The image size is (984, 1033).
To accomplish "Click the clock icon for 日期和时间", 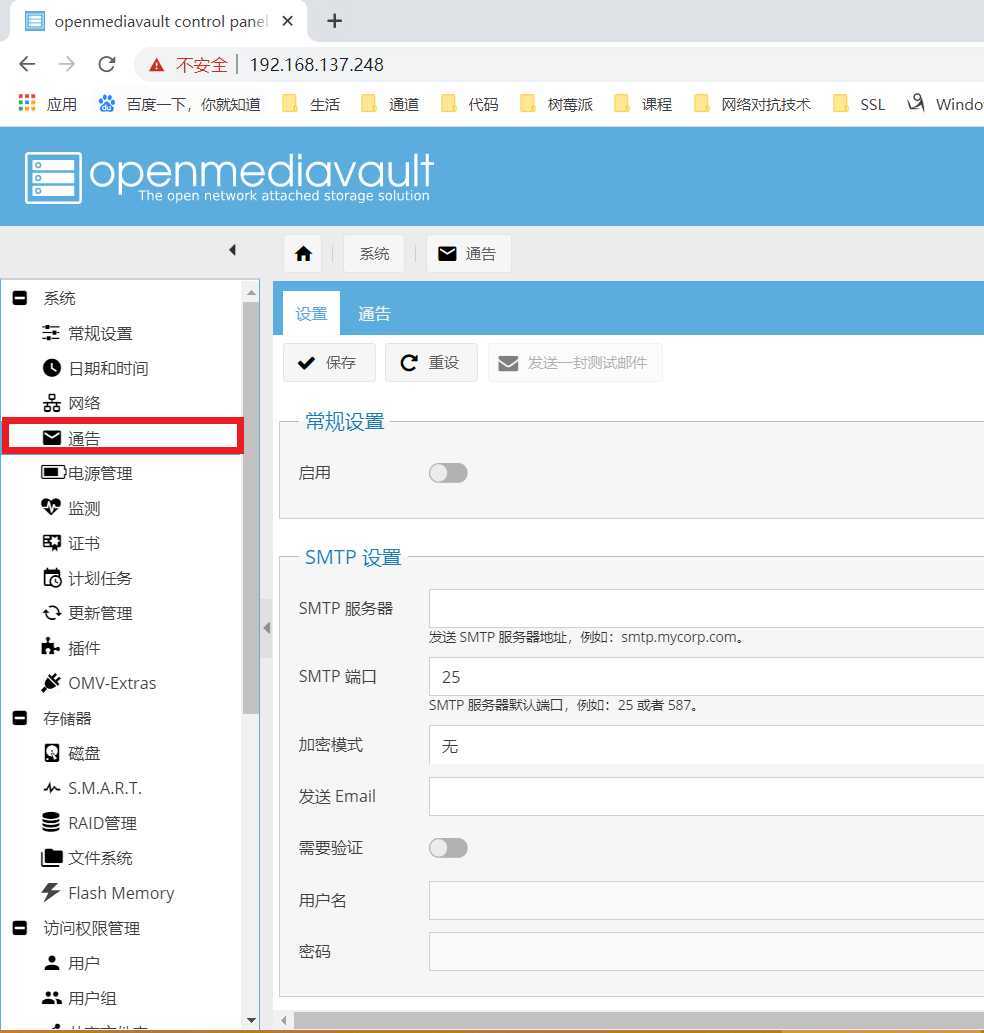I will (51, 368).
